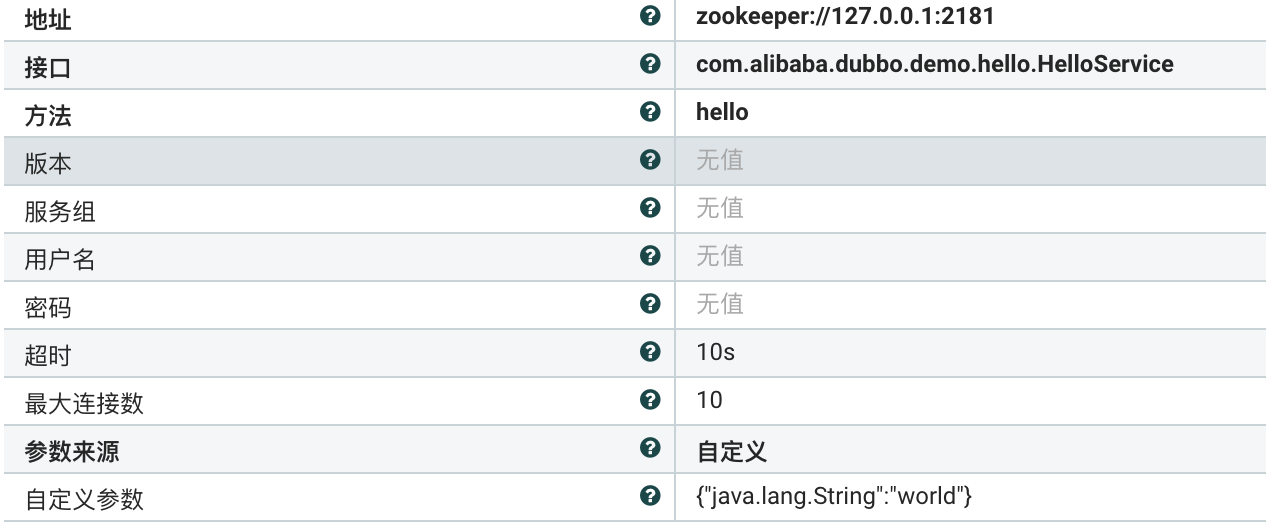The image size is (1266, 526).
Task: Click the help icon beside 接口
Action: [650, 64]
